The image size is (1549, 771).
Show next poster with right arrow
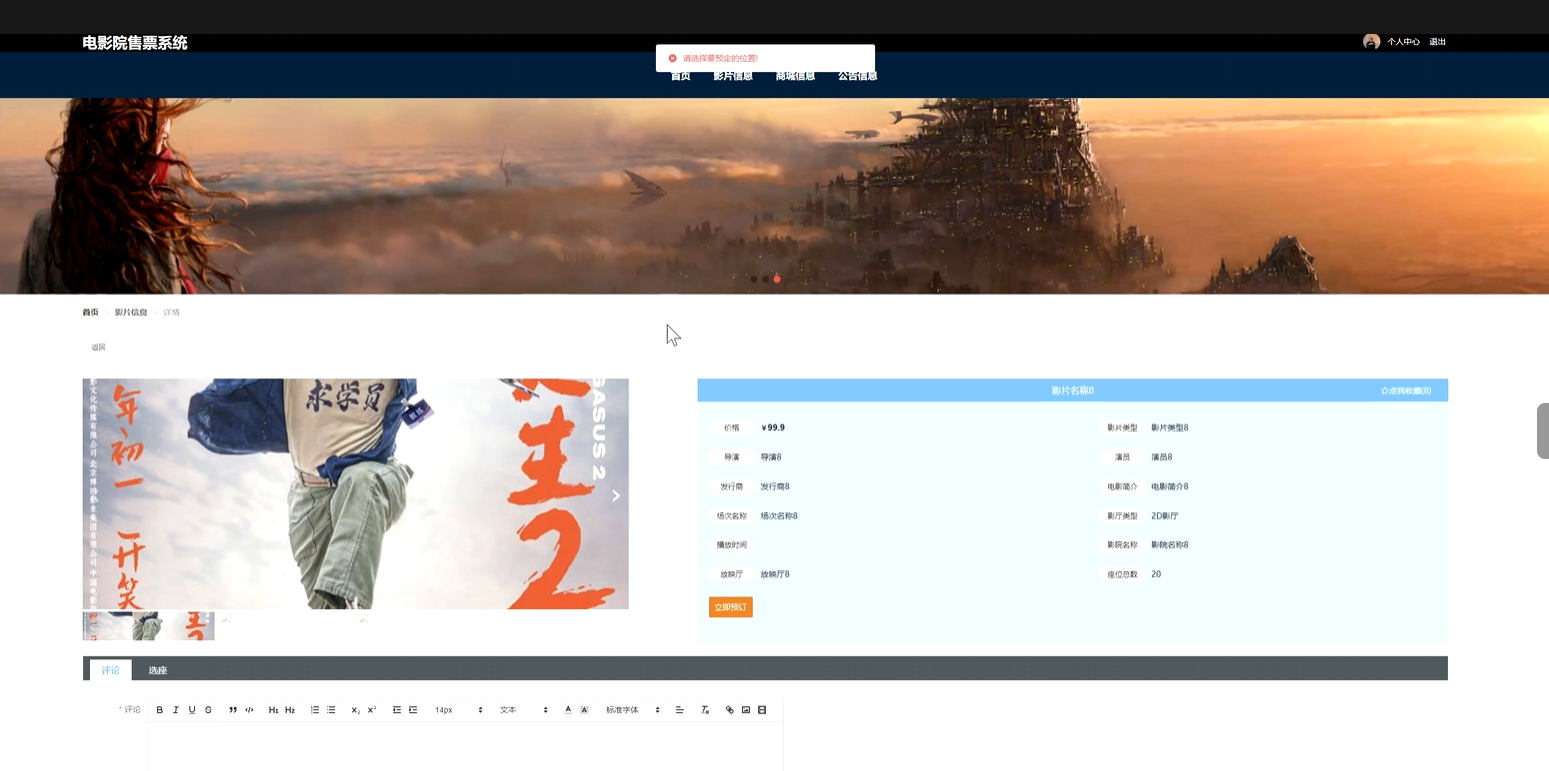(x=616, y=496)
